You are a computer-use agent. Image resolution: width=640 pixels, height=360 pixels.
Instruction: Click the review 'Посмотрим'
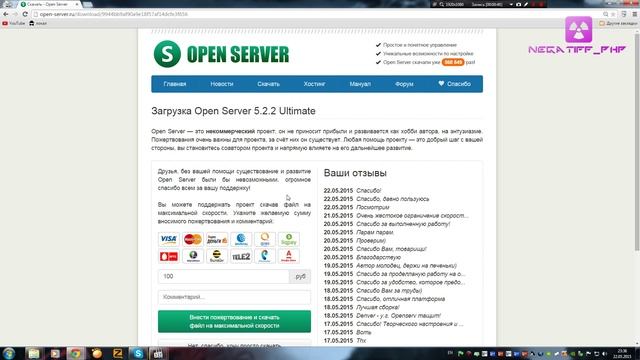click(x=373, y=207)
